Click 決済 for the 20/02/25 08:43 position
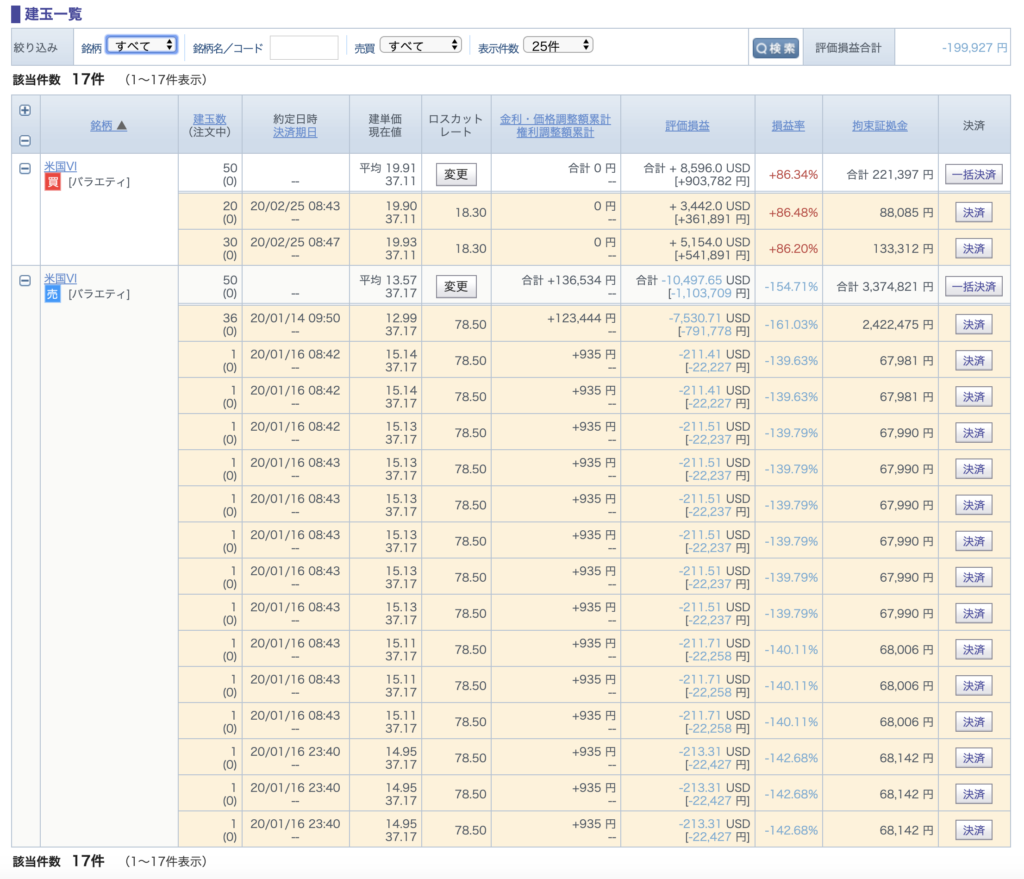The width and height of the screenshot is (1024, 879). coord(974,212)
